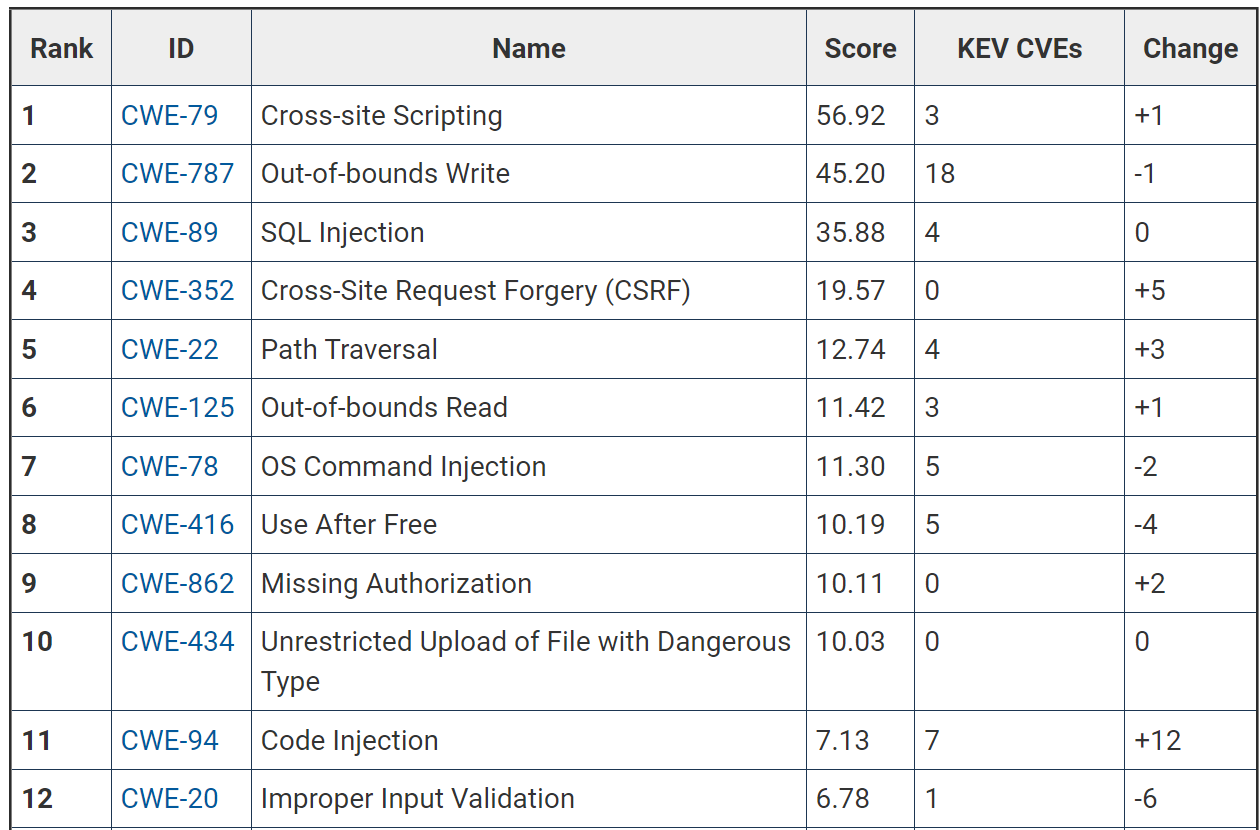Click the KEV CVEs column header

tap(1019, 49)
